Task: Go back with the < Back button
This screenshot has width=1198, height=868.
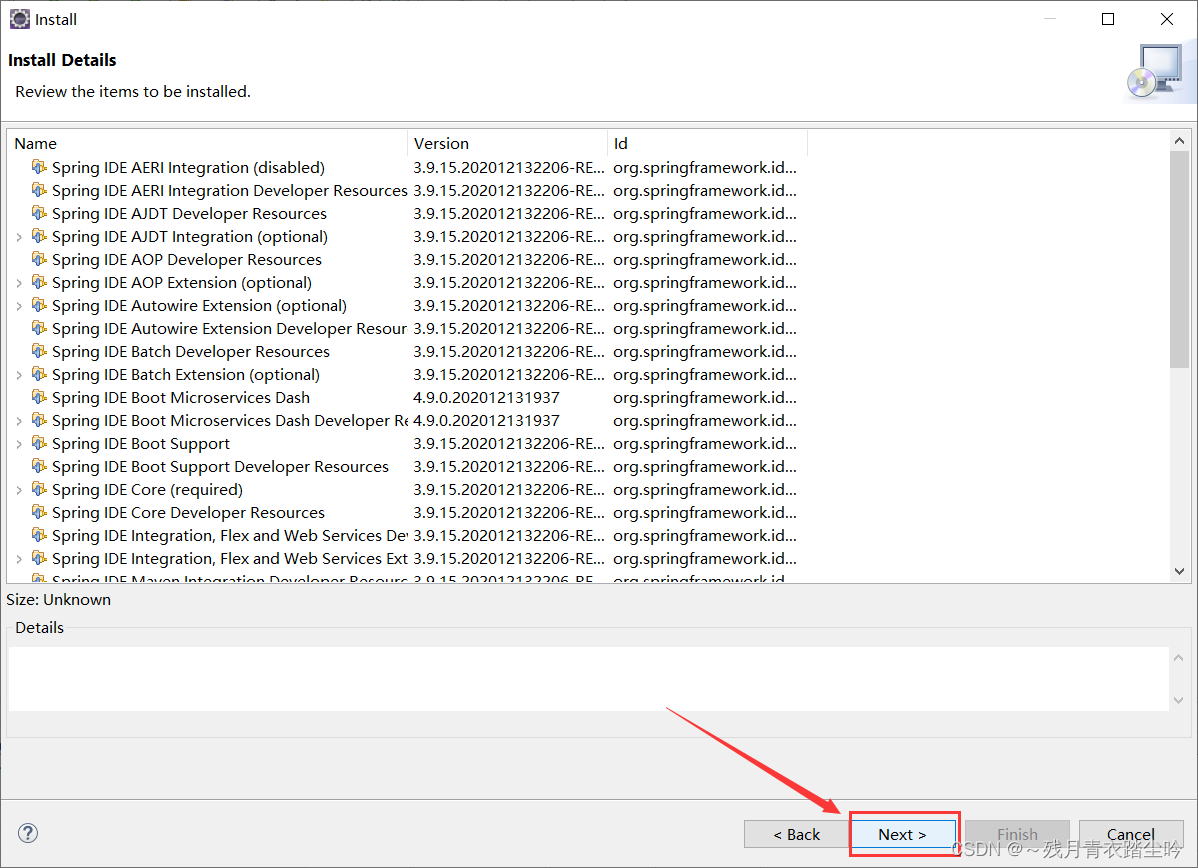Action: [796, 834]
